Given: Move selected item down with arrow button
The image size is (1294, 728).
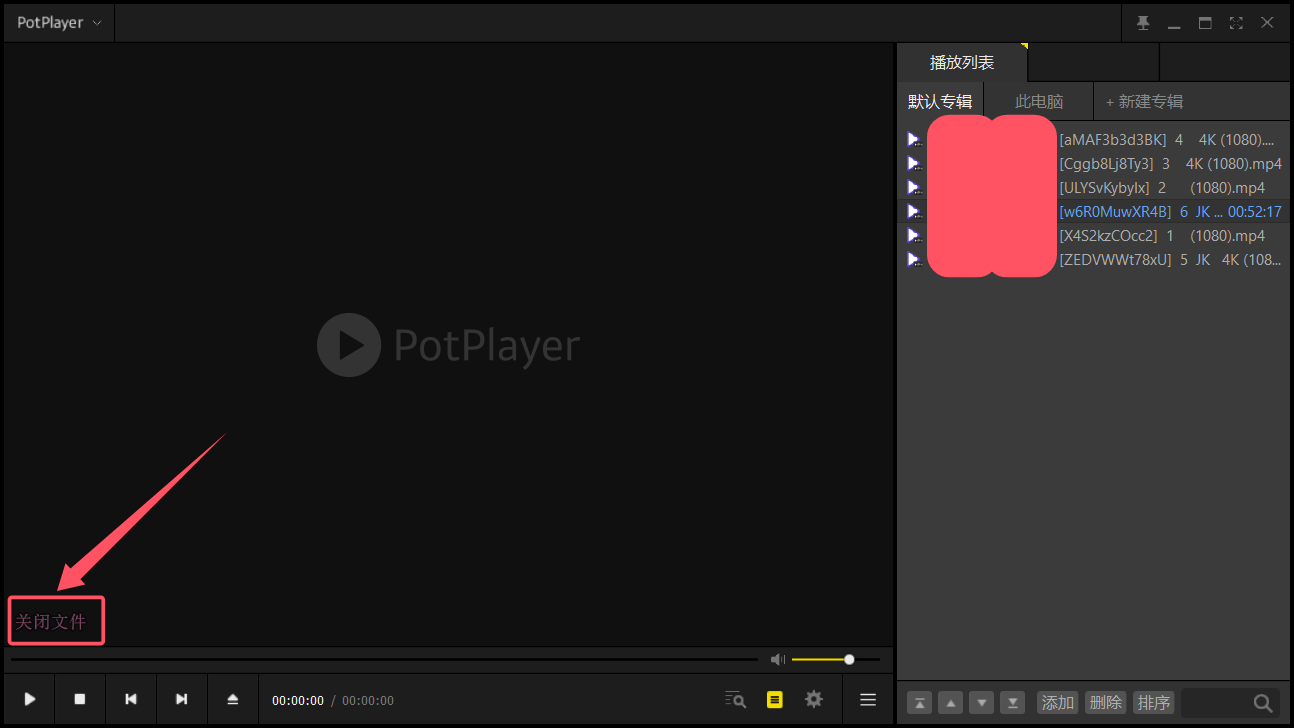Looking at the screenshot, I should pos(981,702).
